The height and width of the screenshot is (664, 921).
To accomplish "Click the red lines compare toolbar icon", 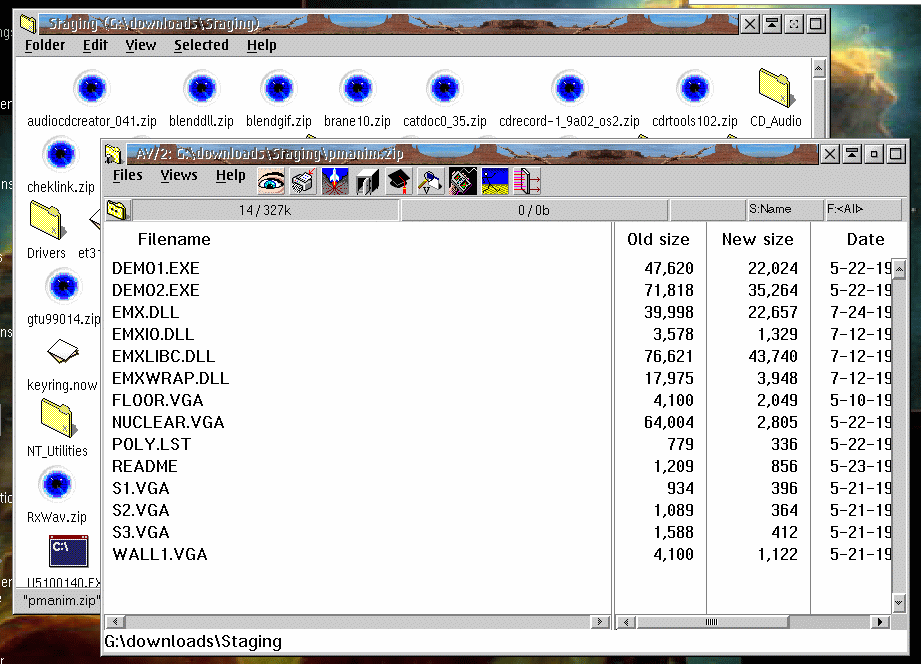I will click(x=527, y=181).
